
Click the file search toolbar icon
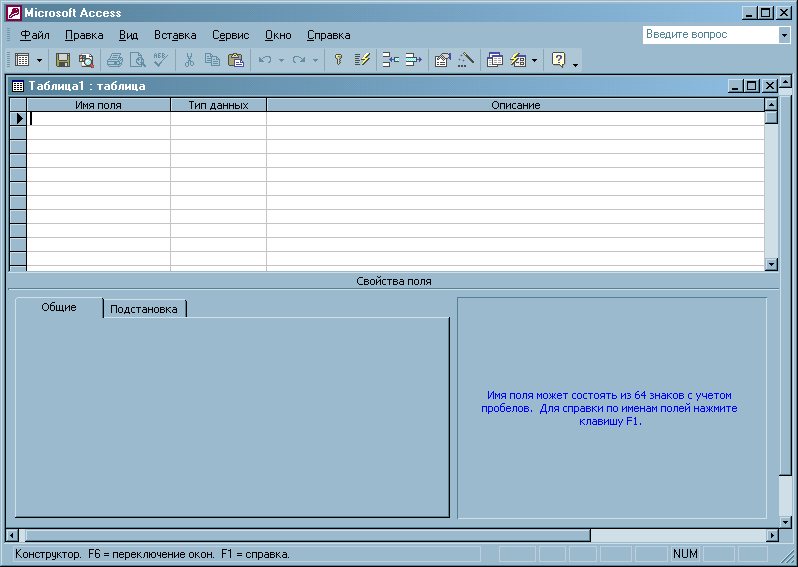[x=86, y=60]
